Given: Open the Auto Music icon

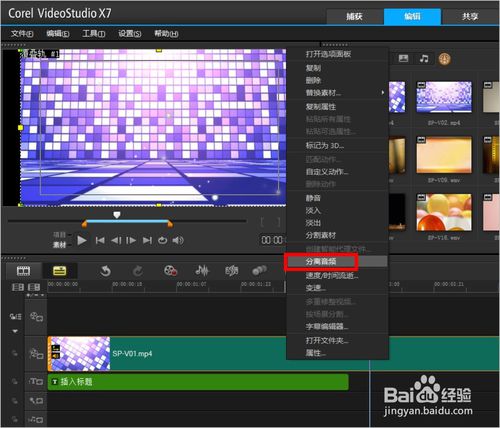Looking at the screenshot, I should (232, 271).
